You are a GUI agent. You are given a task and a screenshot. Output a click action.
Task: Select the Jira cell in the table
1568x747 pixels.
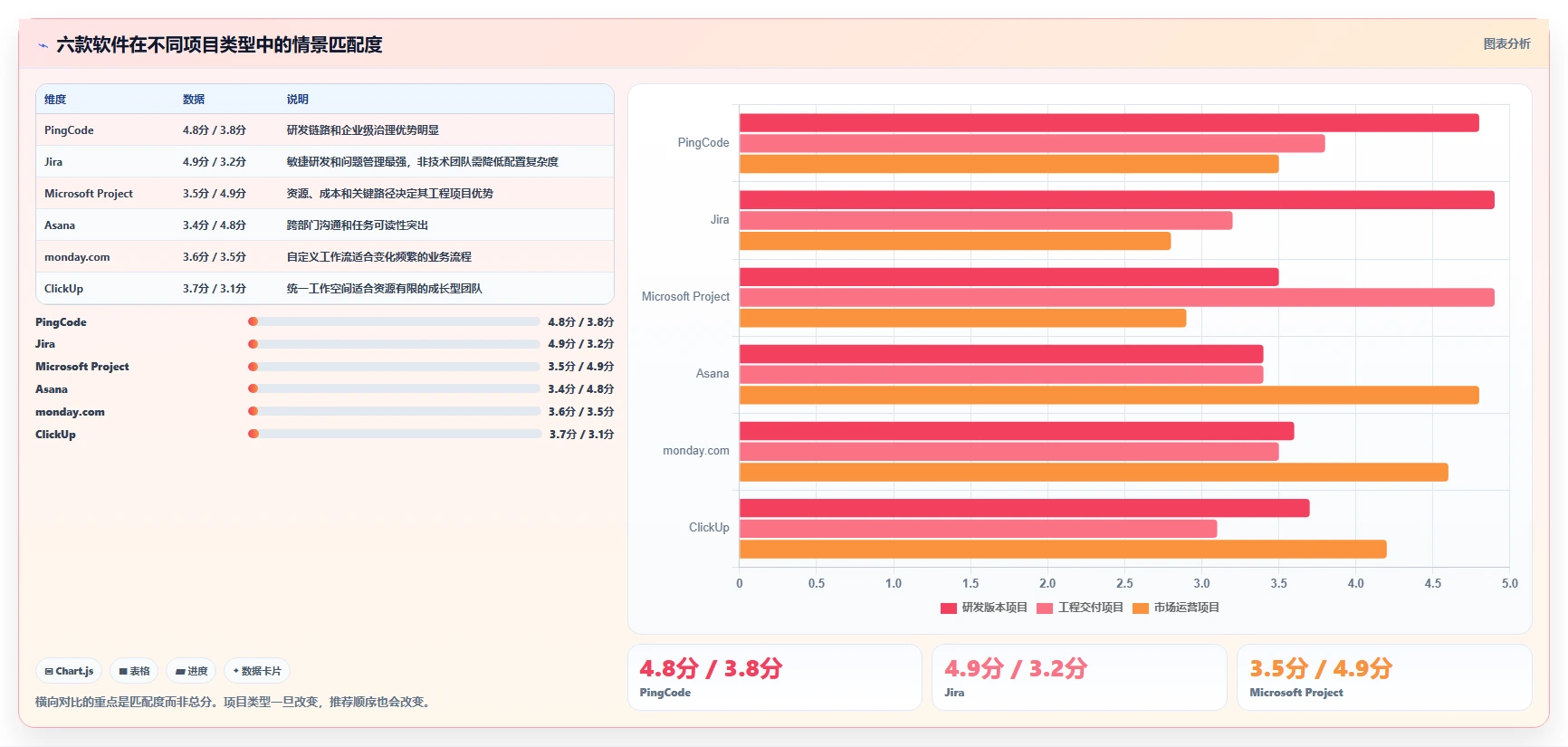pyautogui.click(x=53, y=162)
